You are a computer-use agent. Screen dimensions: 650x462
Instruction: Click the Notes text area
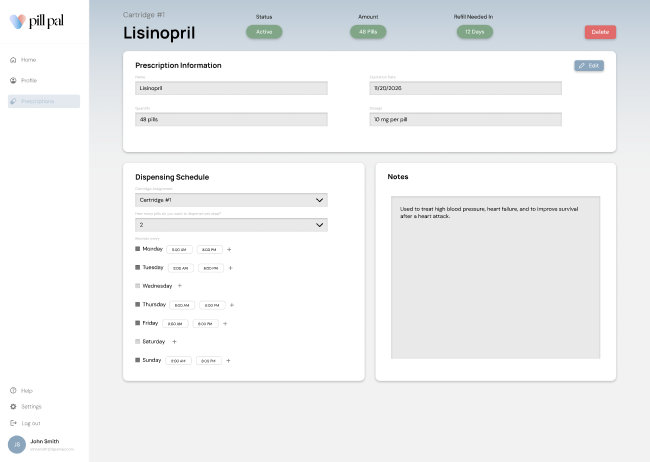coord(495,277)
